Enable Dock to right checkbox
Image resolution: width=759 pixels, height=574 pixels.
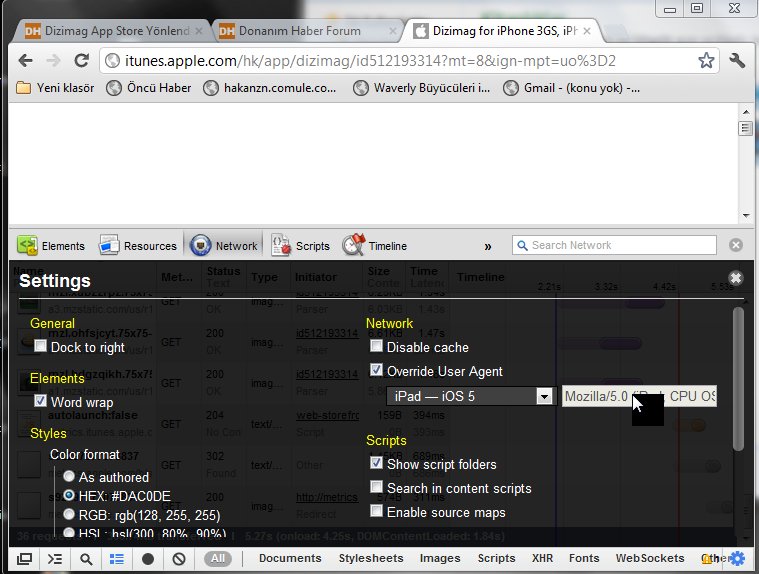[40, 346]
